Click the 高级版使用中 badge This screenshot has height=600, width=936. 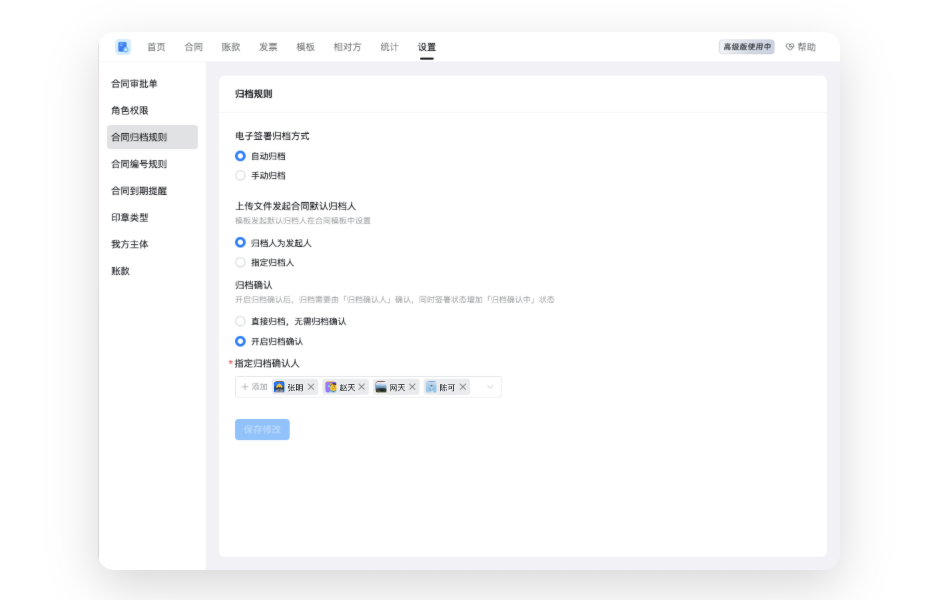tap(746, 47)
